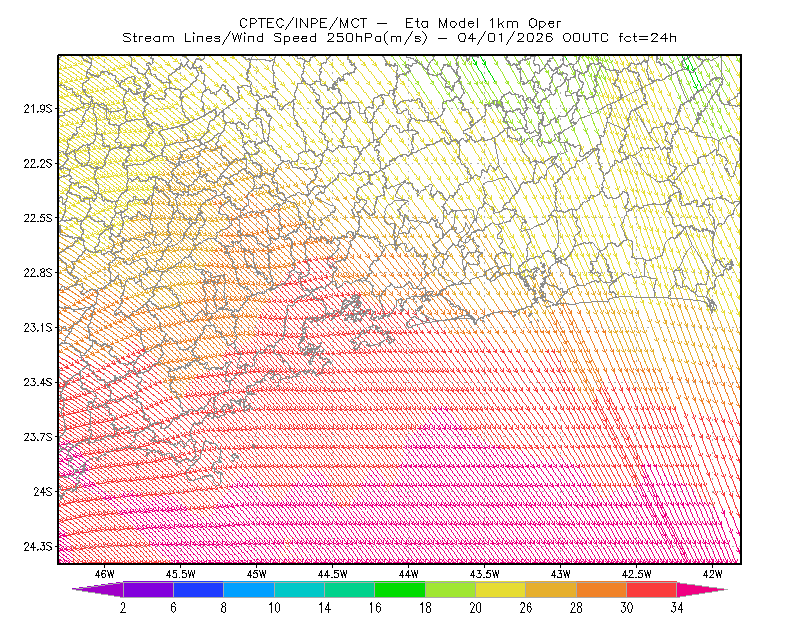
Task: Select the light blue 8-10 legend color
Action: point(249,589)
